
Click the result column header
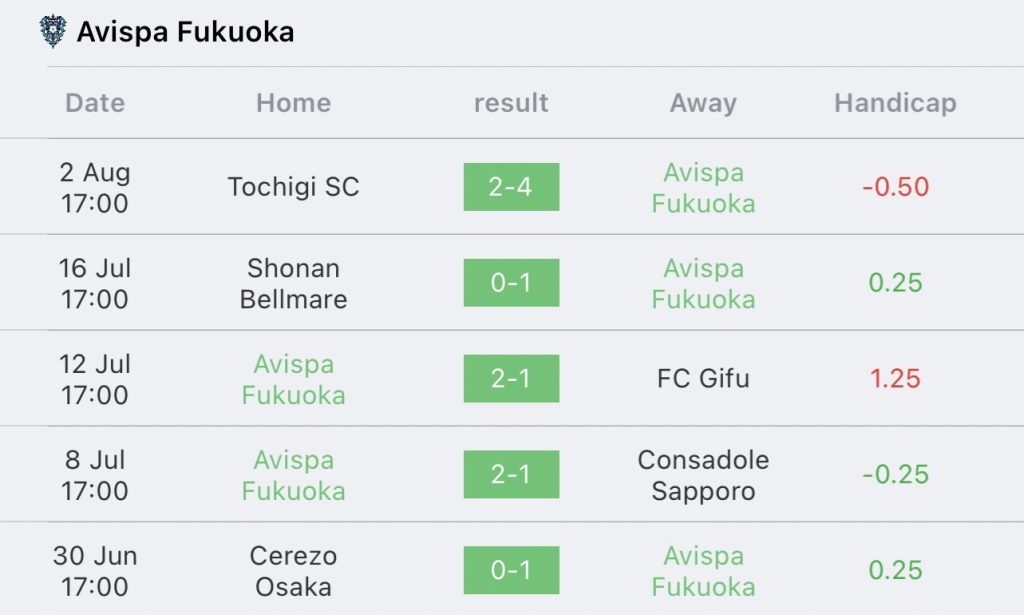pyautogui.click(x=511, y=103)
